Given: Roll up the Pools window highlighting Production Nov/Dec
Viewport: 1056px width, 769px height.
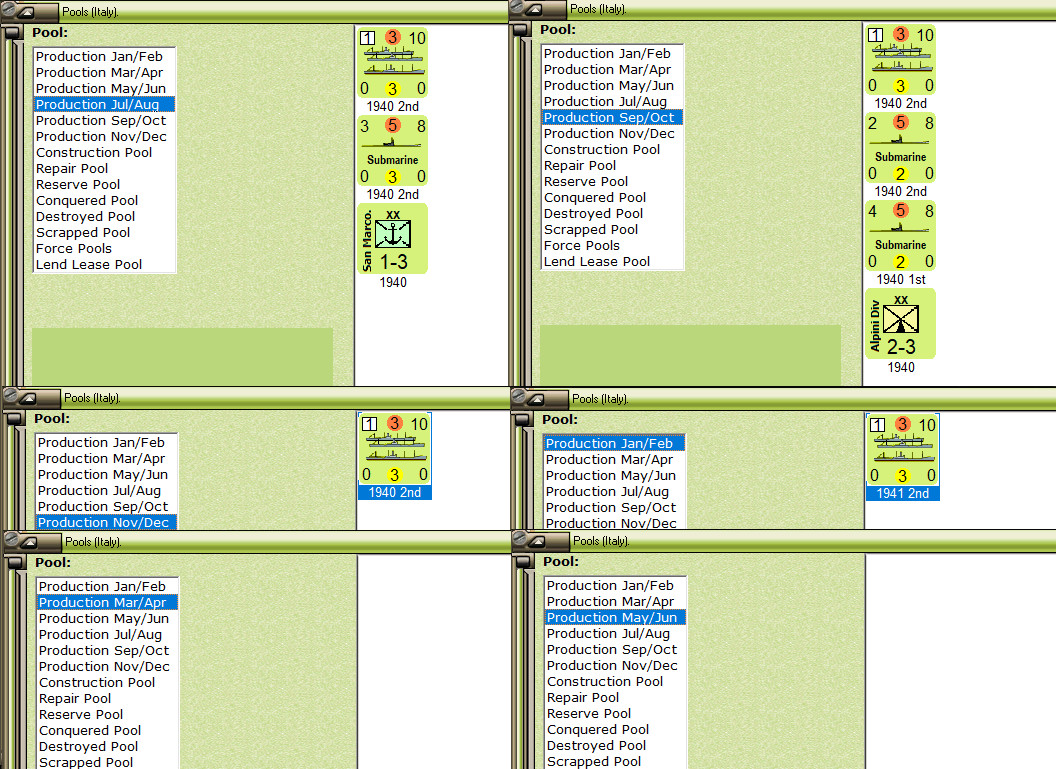Looking at the screenshot, I should 27,399.
